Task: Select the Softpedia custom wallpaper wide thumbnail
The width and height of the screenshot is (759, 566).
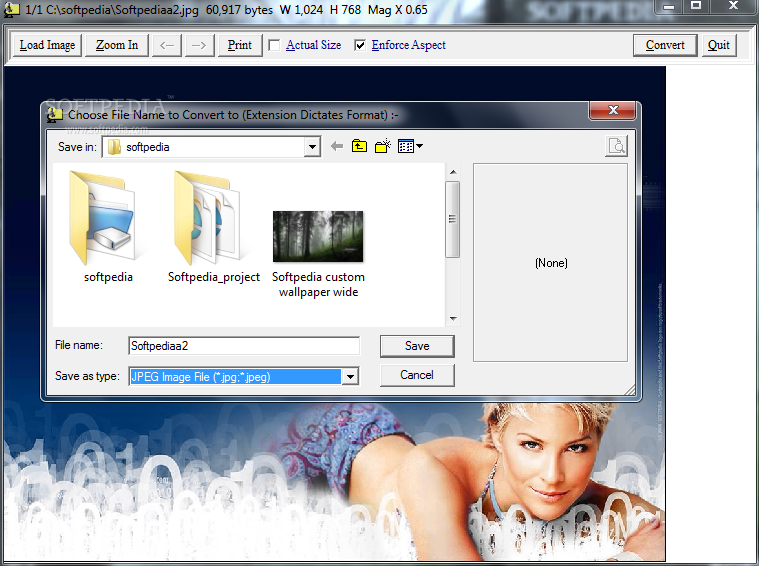Action: [x=318, y=236]
